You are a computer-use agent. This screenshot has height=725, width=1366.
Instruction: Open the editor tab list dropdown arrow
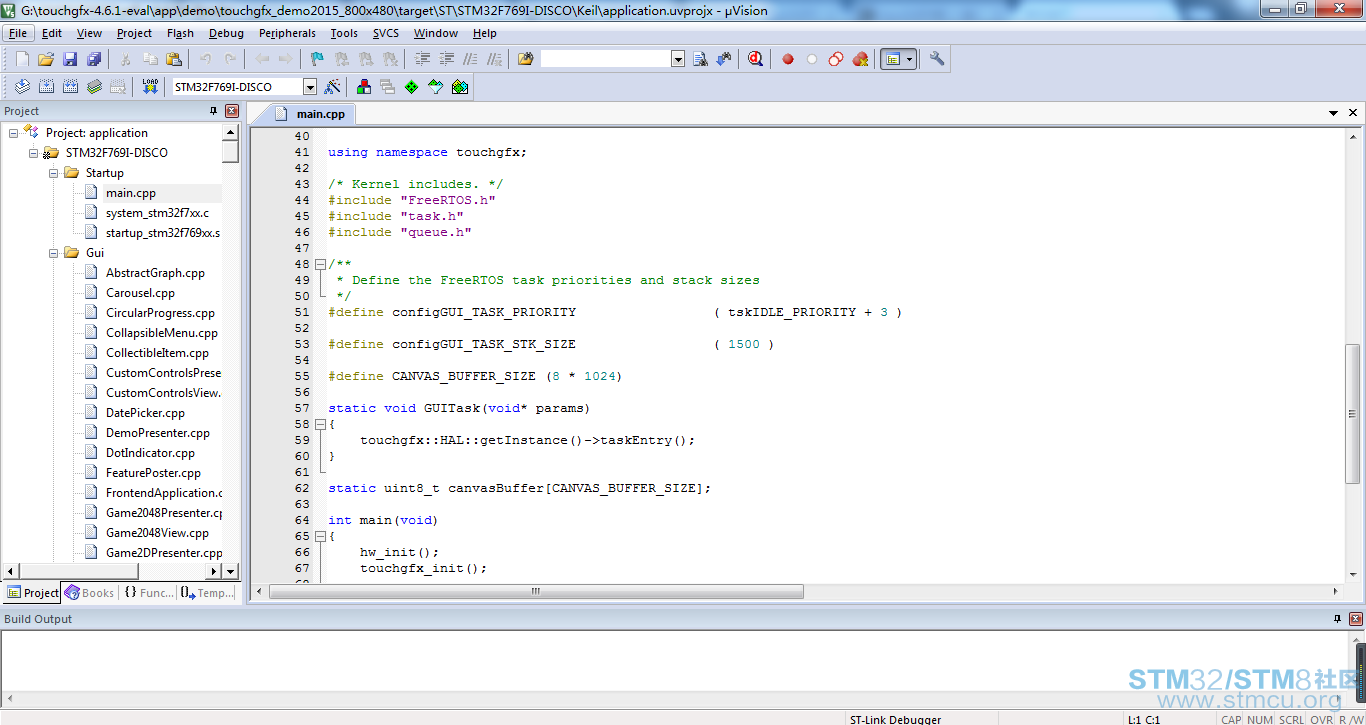pos(1335,113)
